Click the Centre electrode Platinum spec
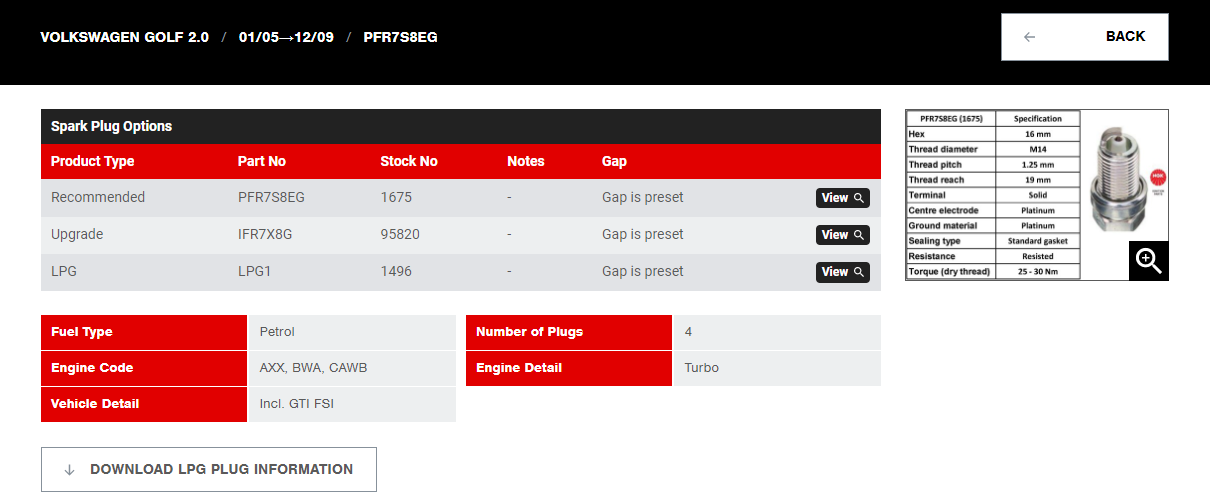The image size is (1210, 502). pyautogui.click(x=993, y=211)
